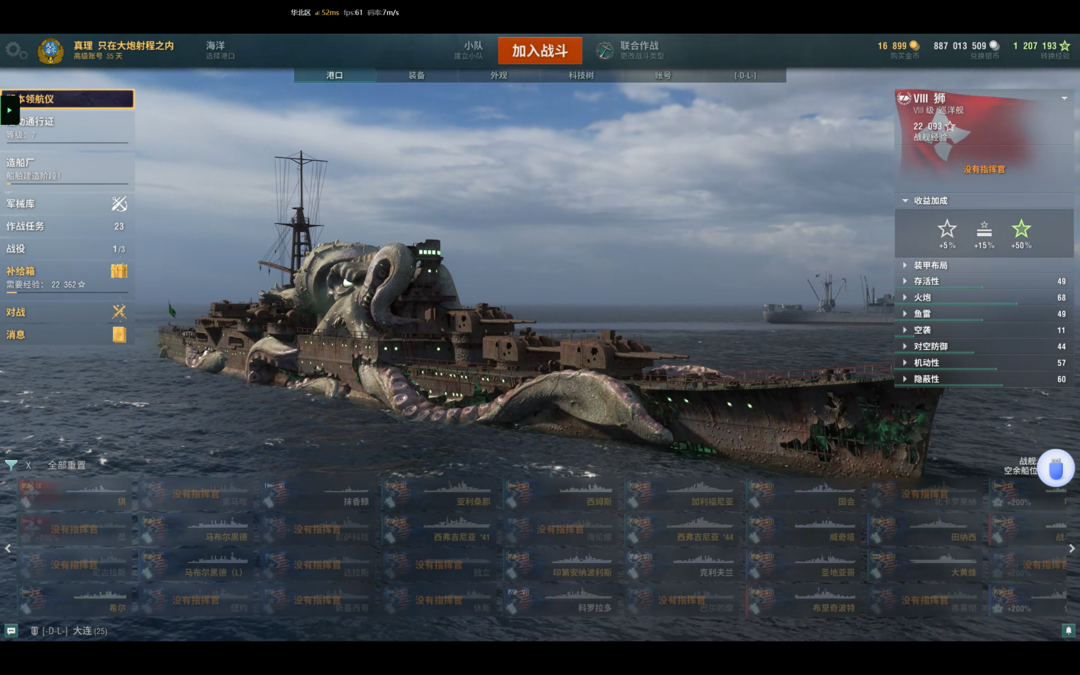Viewport: 1080px width, 675px height.
Task: Open the ship carousel filter funnel icon
Action: [x=11, y=465]
